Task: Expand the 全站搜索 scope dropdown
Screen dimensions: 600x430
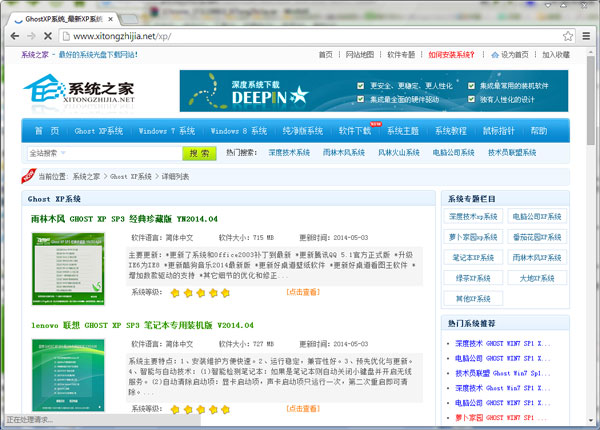Action: 47,153
